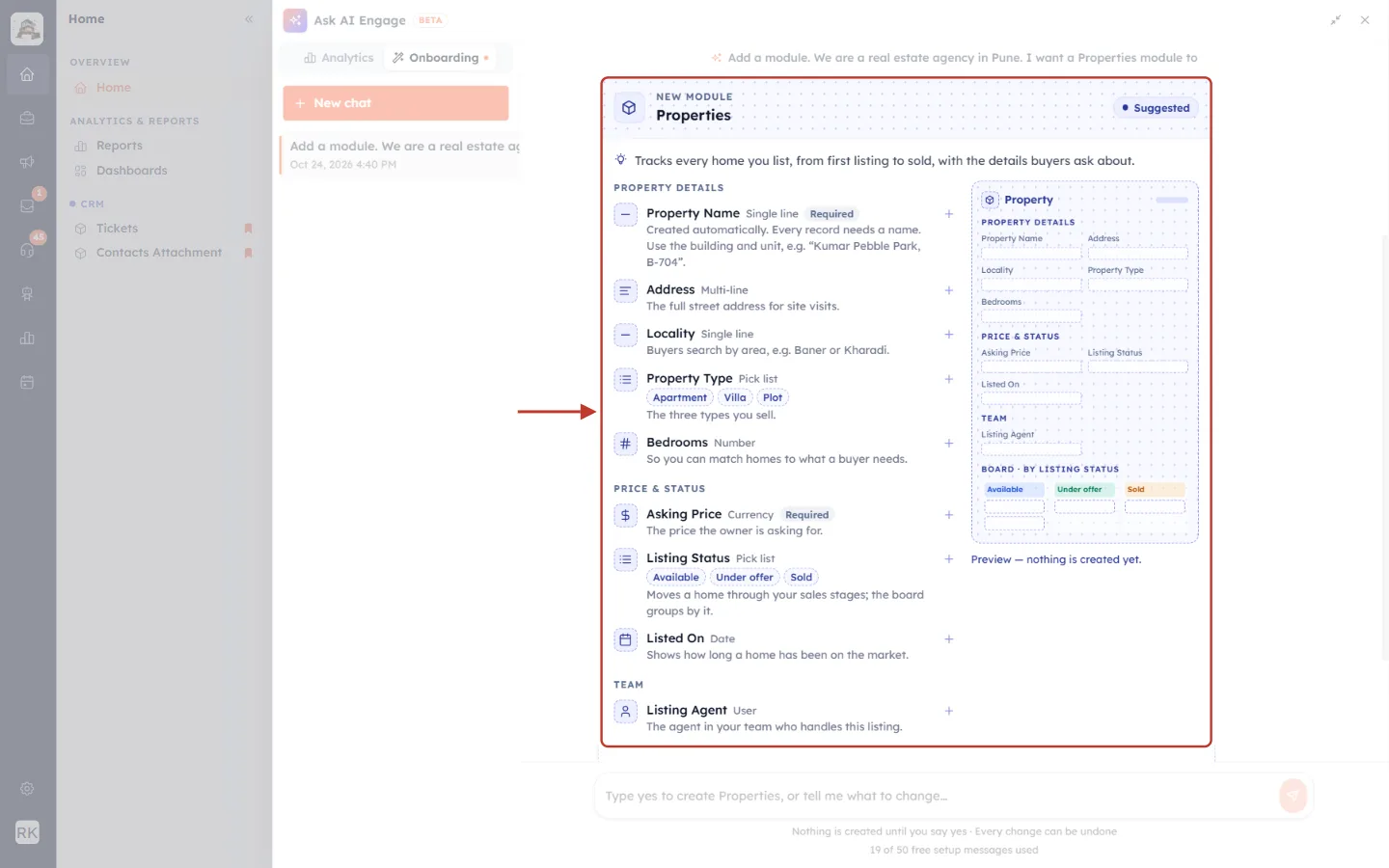Screen dimensions: 1389x868
Task: Go to Home under Overview
Action: click(x=114, y=88)
